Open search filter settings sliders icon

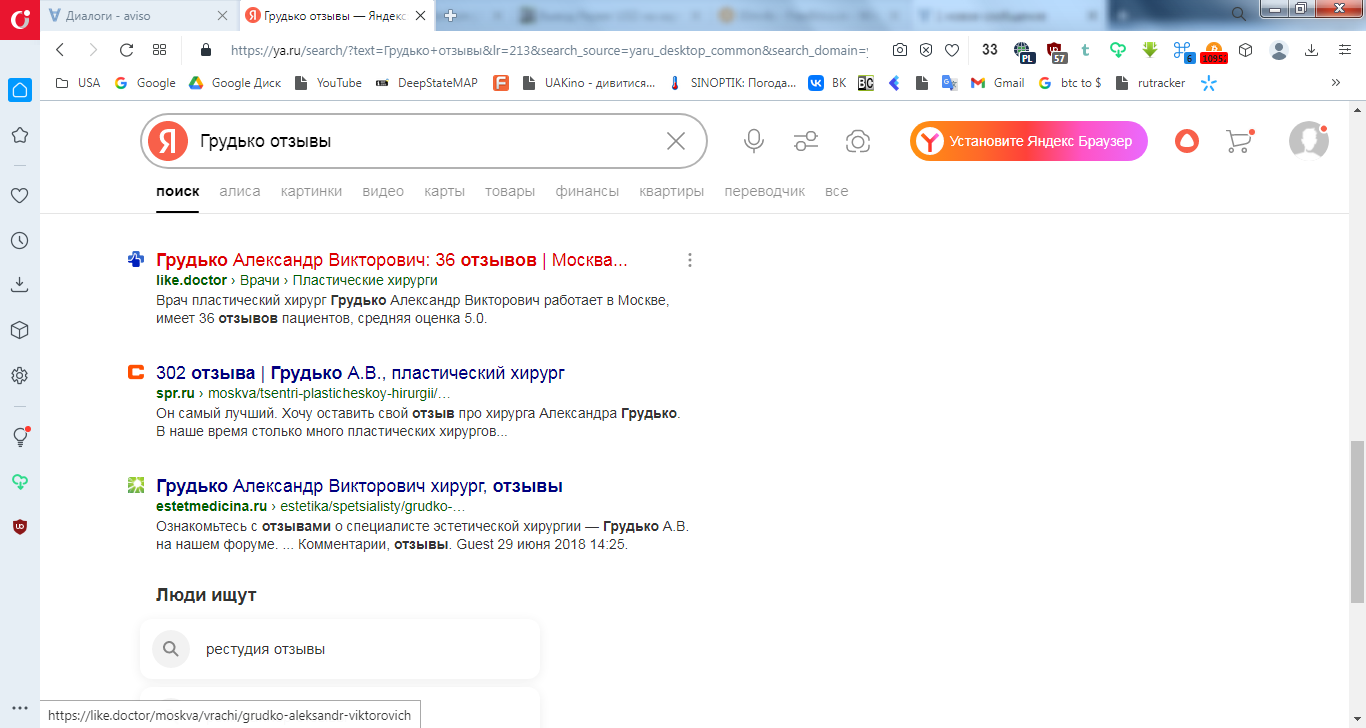[x=806, y=141]
